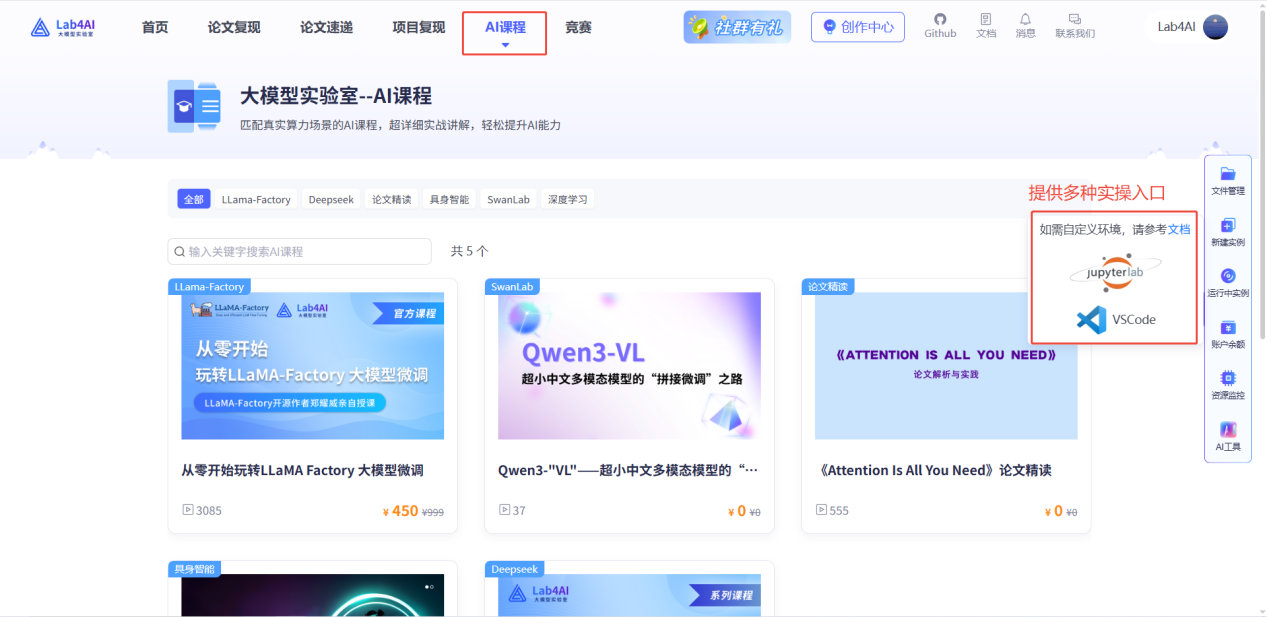
Task: Open 资源监控 resource monitoring panel
Action: [x=1227, y=384]
